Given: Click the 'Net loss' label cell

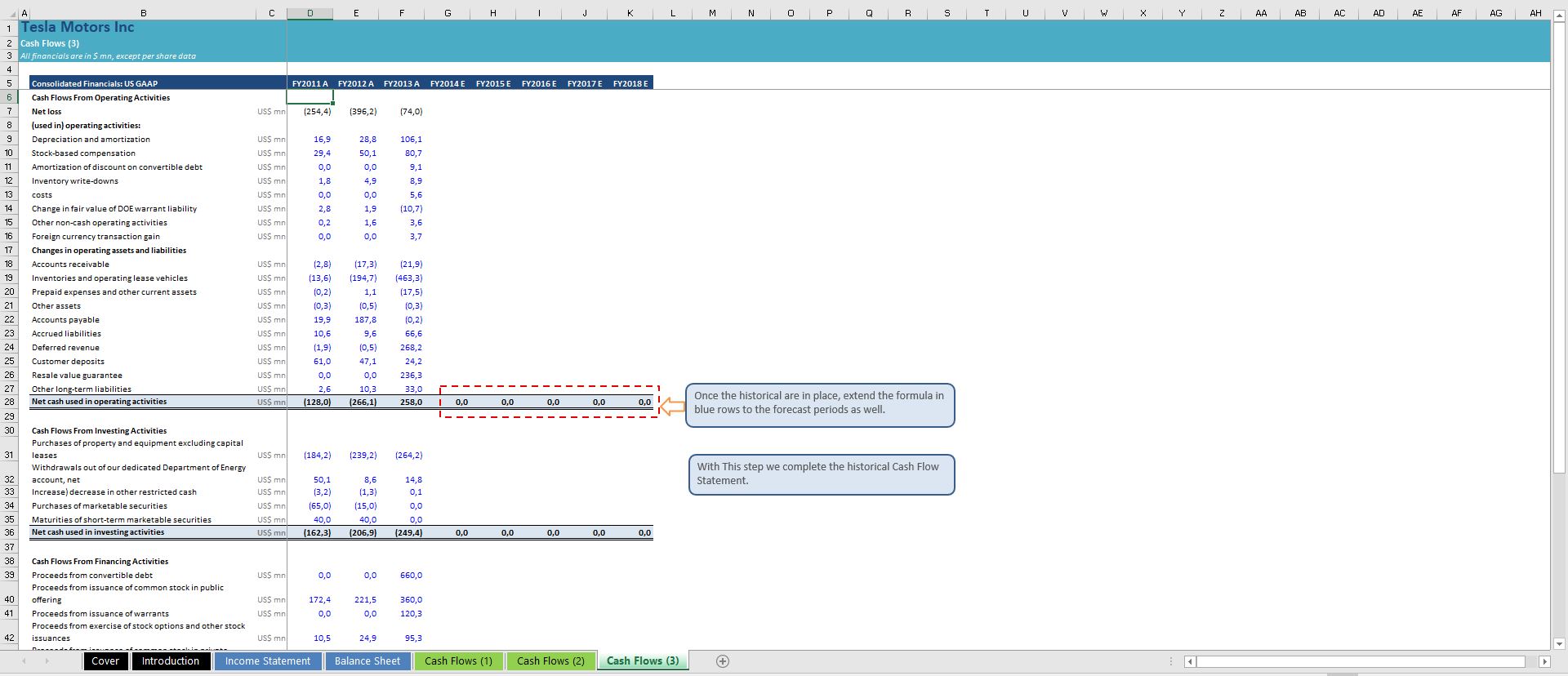Looking at the screenshot, I should click(x=47, y=112).
